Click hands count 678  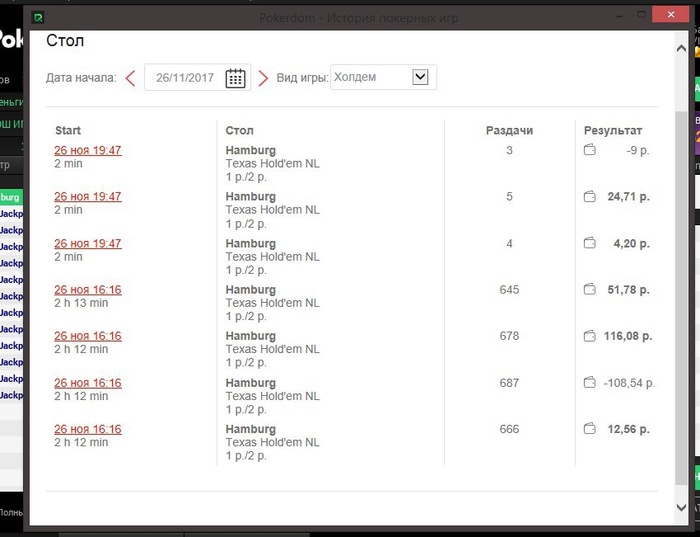pos(509,336)
